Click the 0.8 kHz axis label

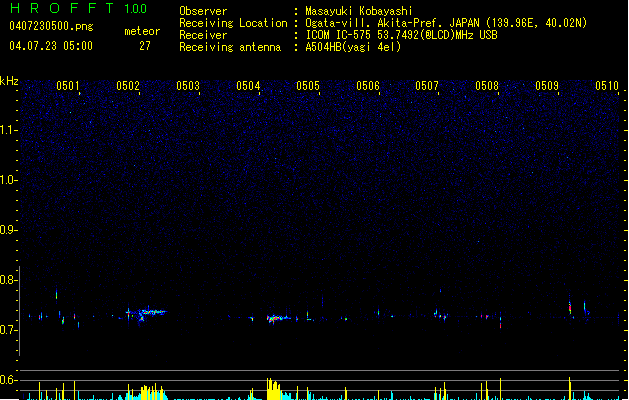[x=7, y=280]
